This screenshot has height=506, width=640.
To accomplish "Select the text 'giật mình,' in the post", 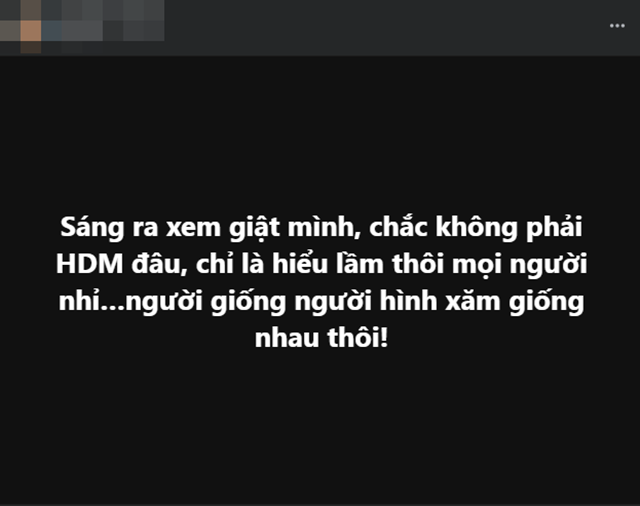I will coord(295,227).
